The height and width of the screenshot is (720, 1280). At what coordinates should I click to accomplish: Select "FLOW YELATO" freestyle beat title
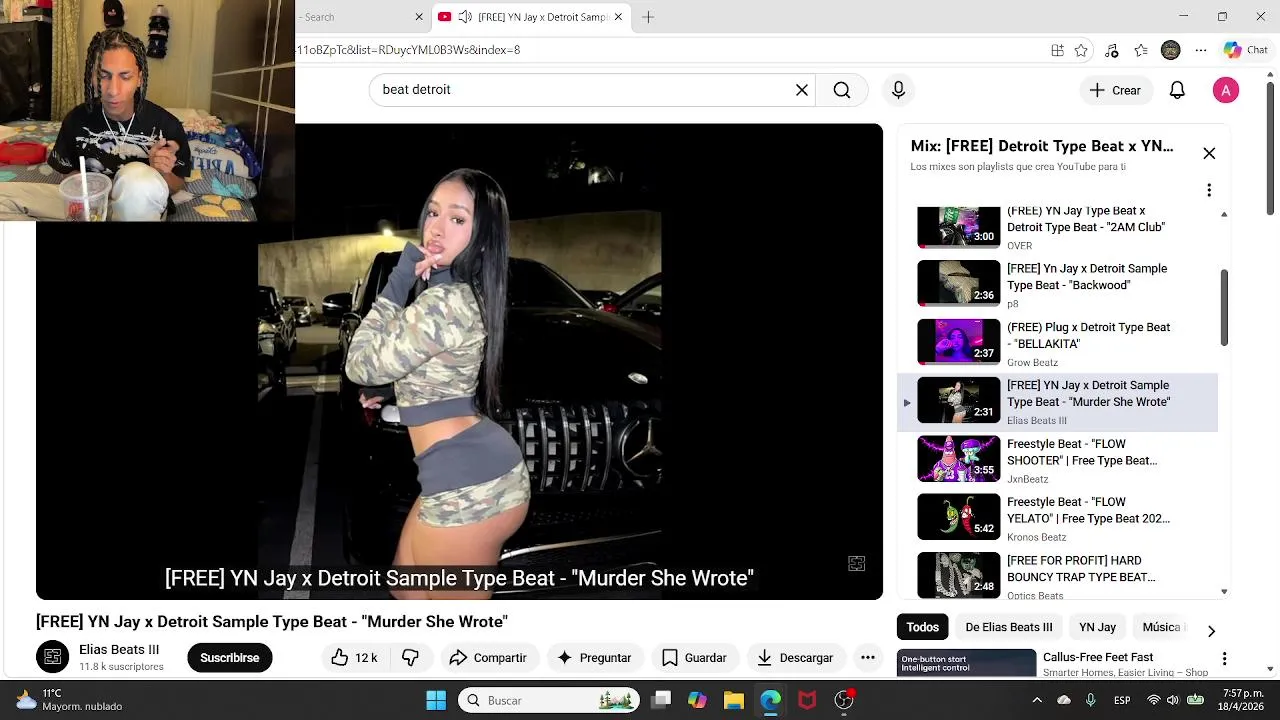coord(1088,510)
